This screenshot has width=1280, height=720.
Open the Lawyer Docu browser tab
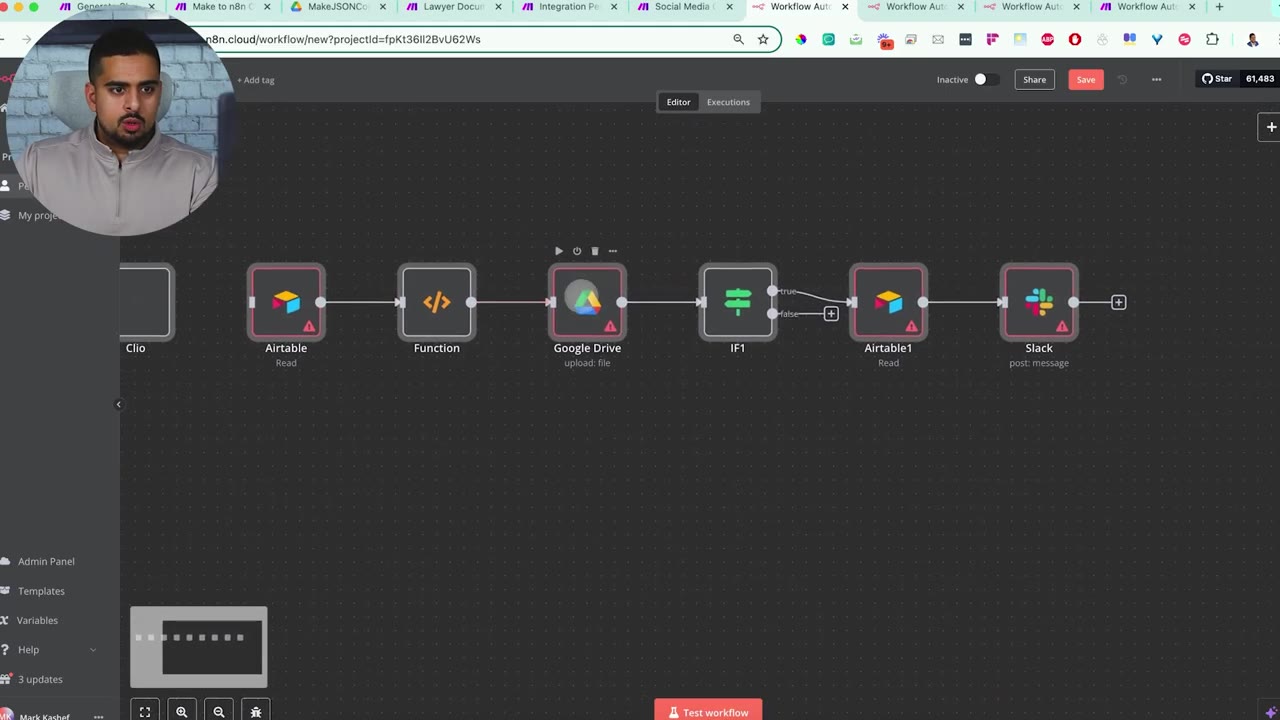point(454,7)
